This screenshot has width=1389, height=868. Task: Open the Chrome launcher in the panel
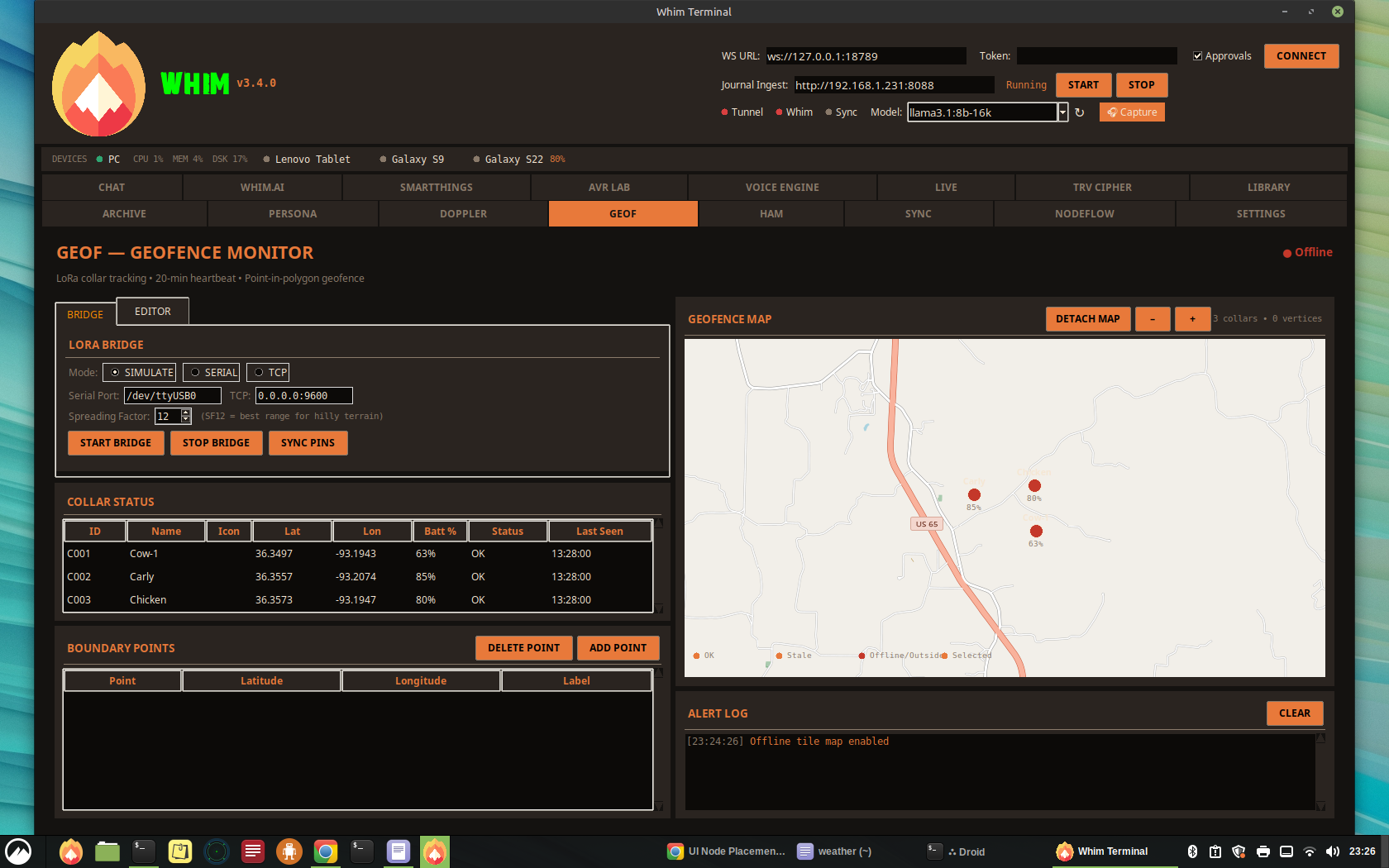pos(326,851)
